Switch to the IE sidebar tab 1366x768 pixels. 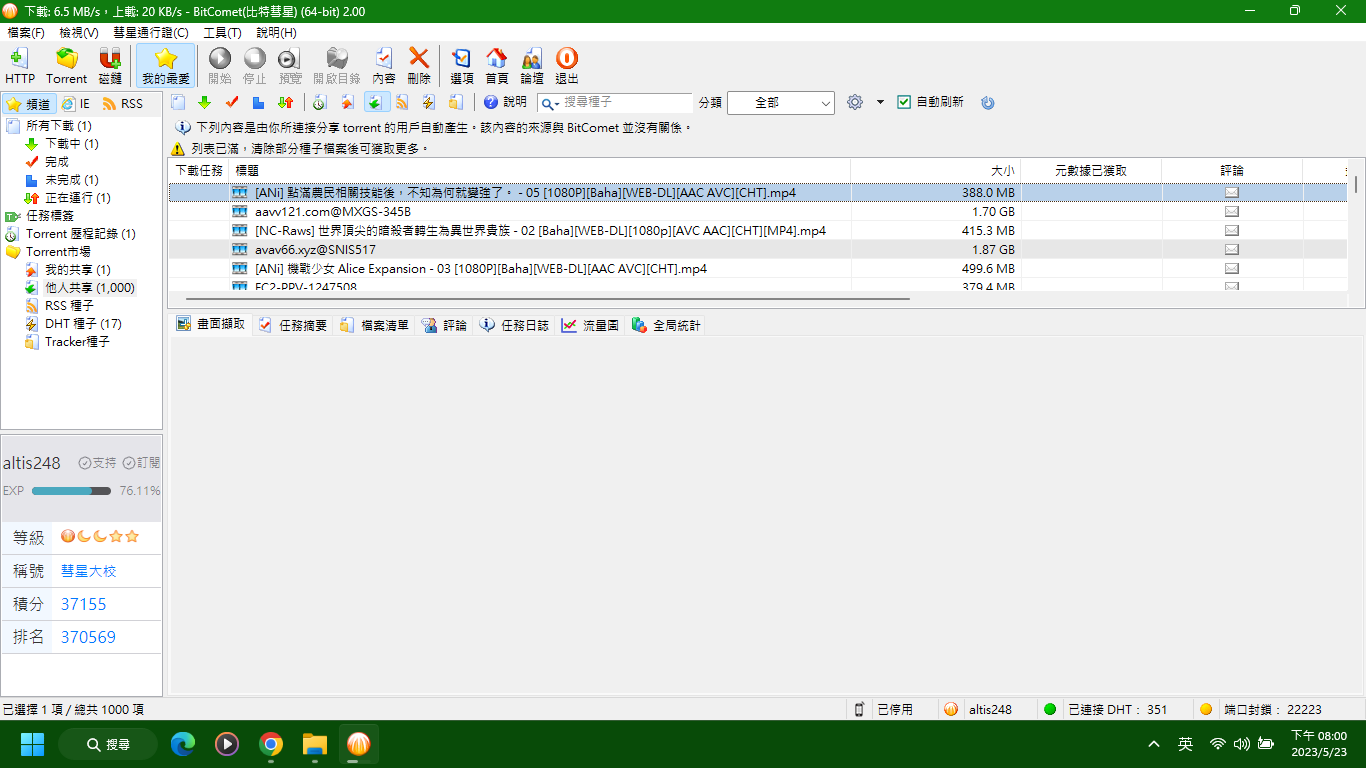point(75,104)
